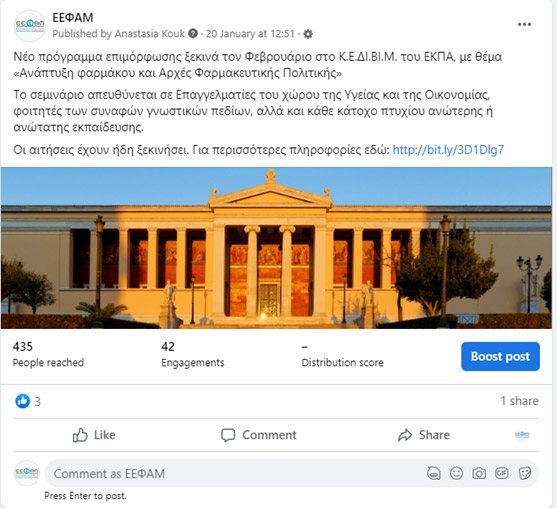
Task: Open the university building photo
Action: 276,248
